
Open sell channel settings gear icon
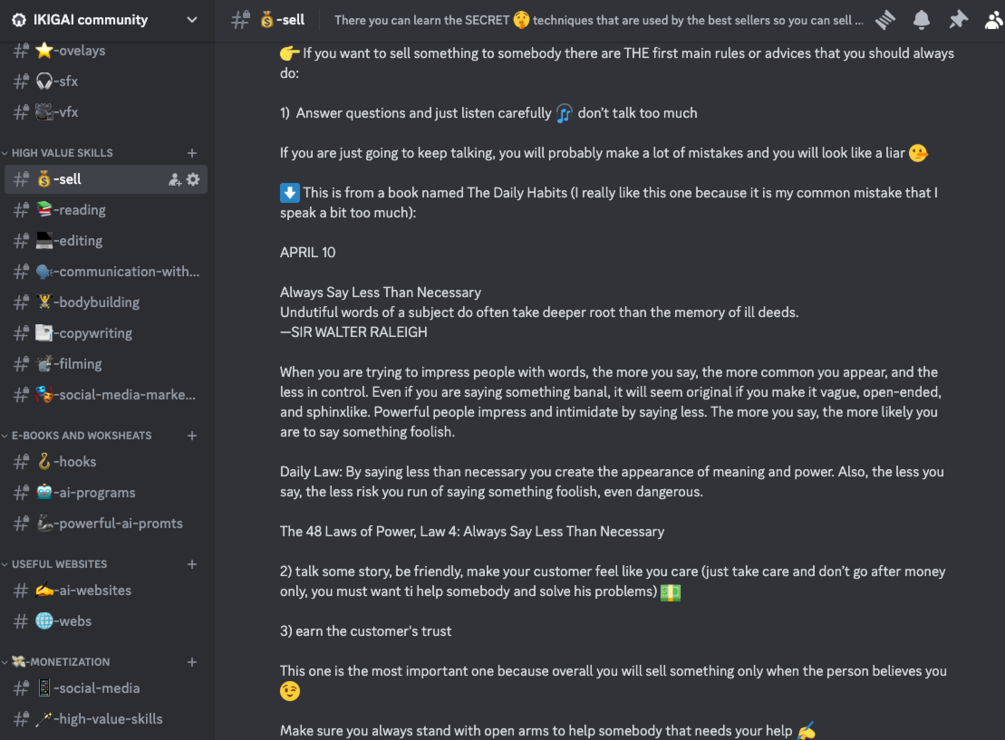(193, 180)
